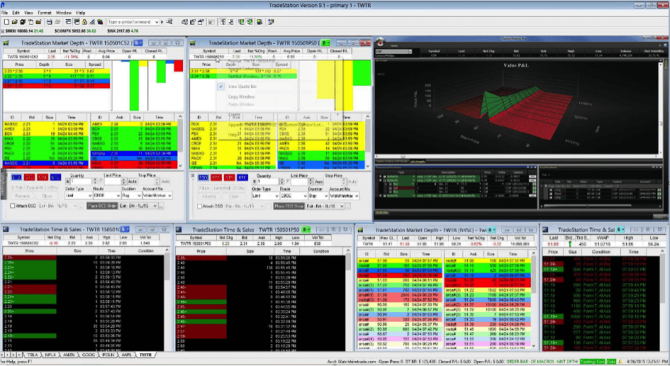Open the Format menu
The height and width of the screenshot is (366, 670).
click(44, 13)
